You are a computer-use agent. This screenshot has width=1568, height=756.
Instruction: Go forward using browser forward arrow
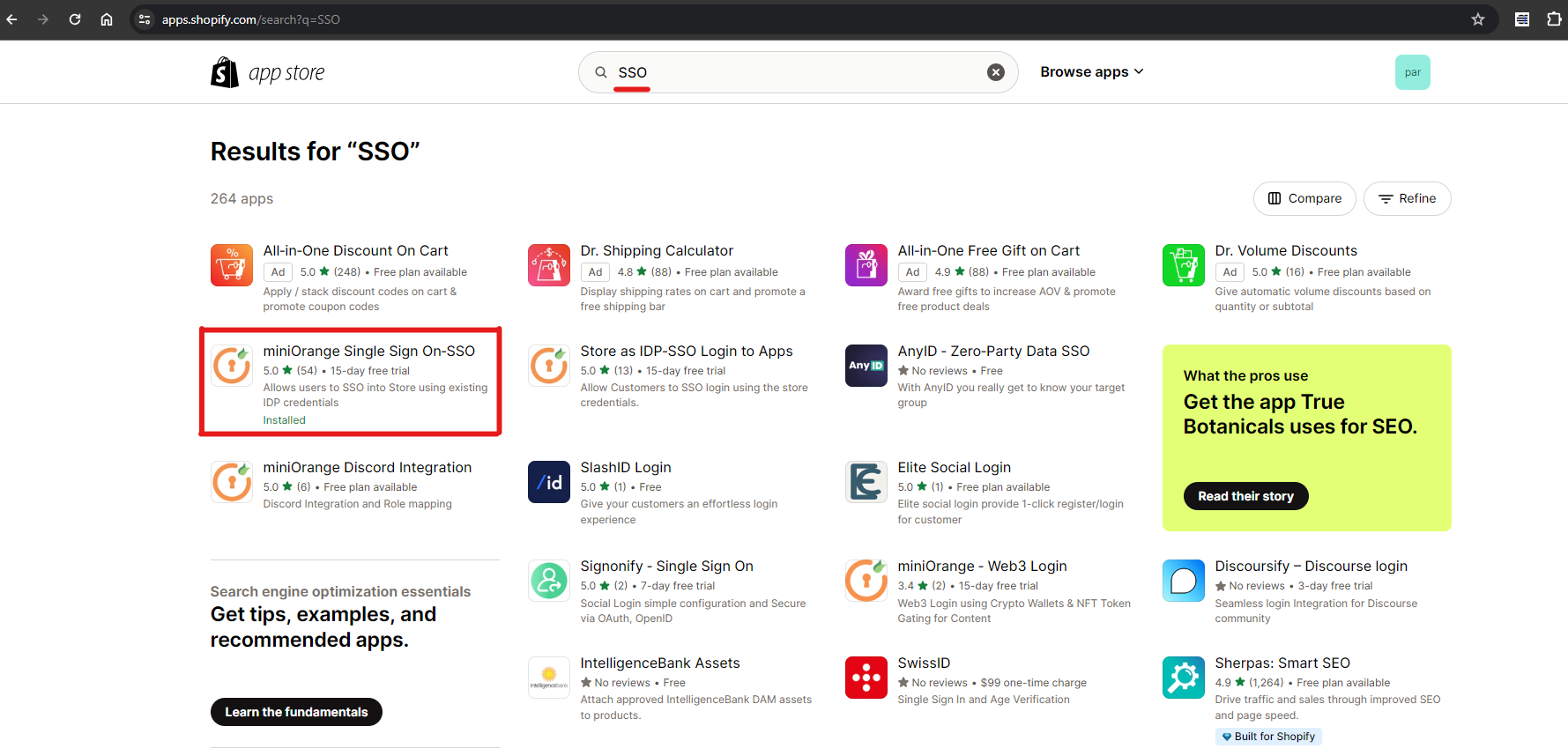click(43, 19)
